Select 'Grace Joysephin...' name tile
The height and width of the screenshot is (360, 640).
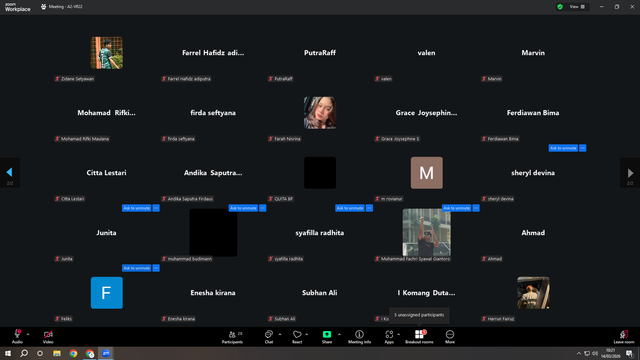[426, 113]
